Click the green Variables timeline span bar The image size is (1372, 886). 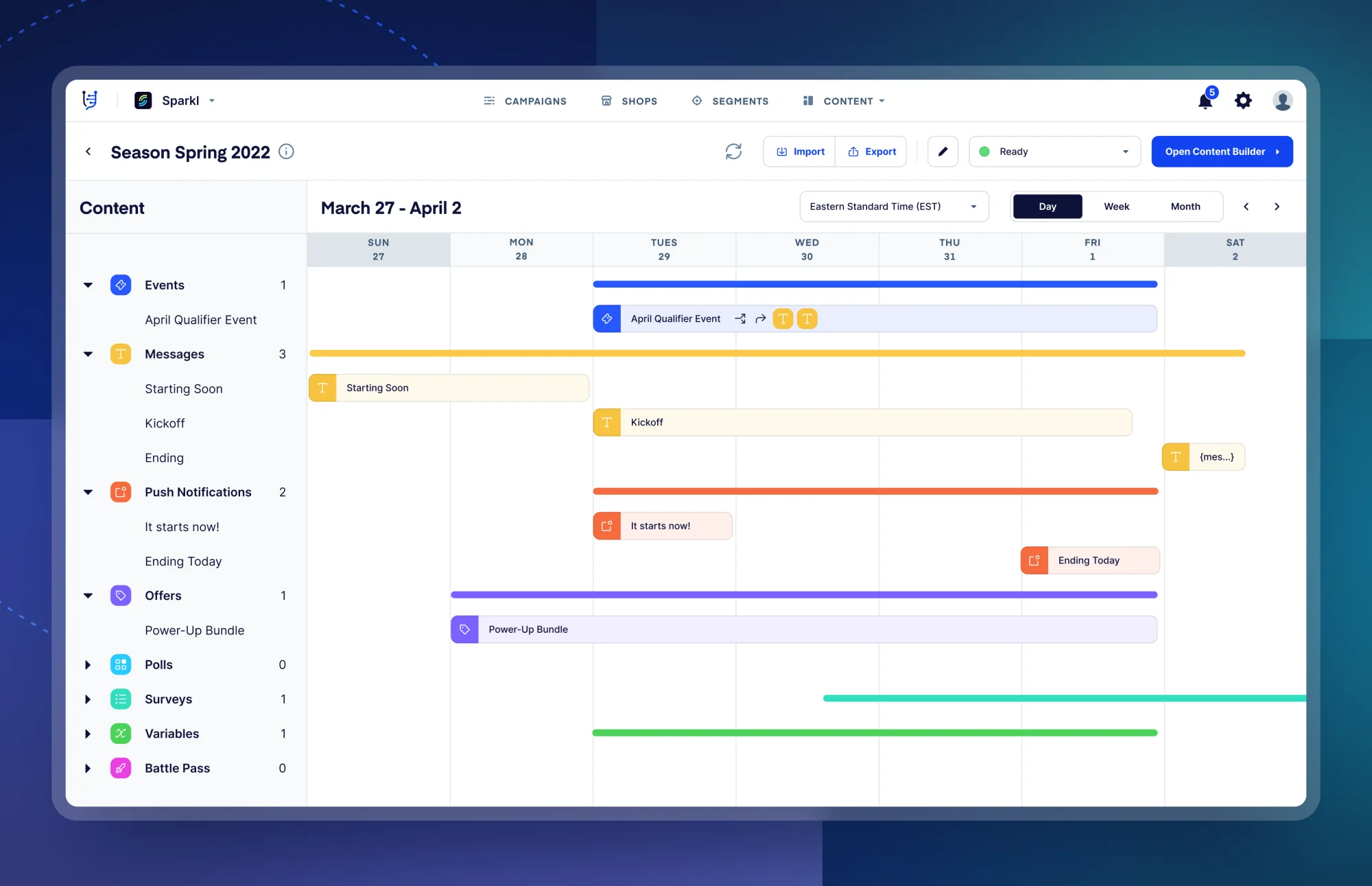875,733
